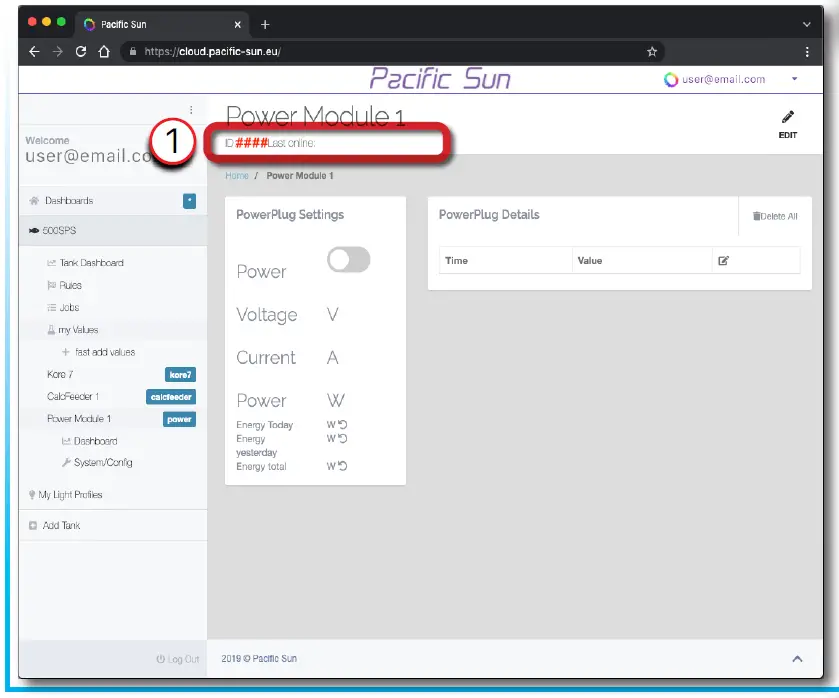Screen dimensions: 839x698
Task: Click the kore7 badge
Action: [180, 375]
